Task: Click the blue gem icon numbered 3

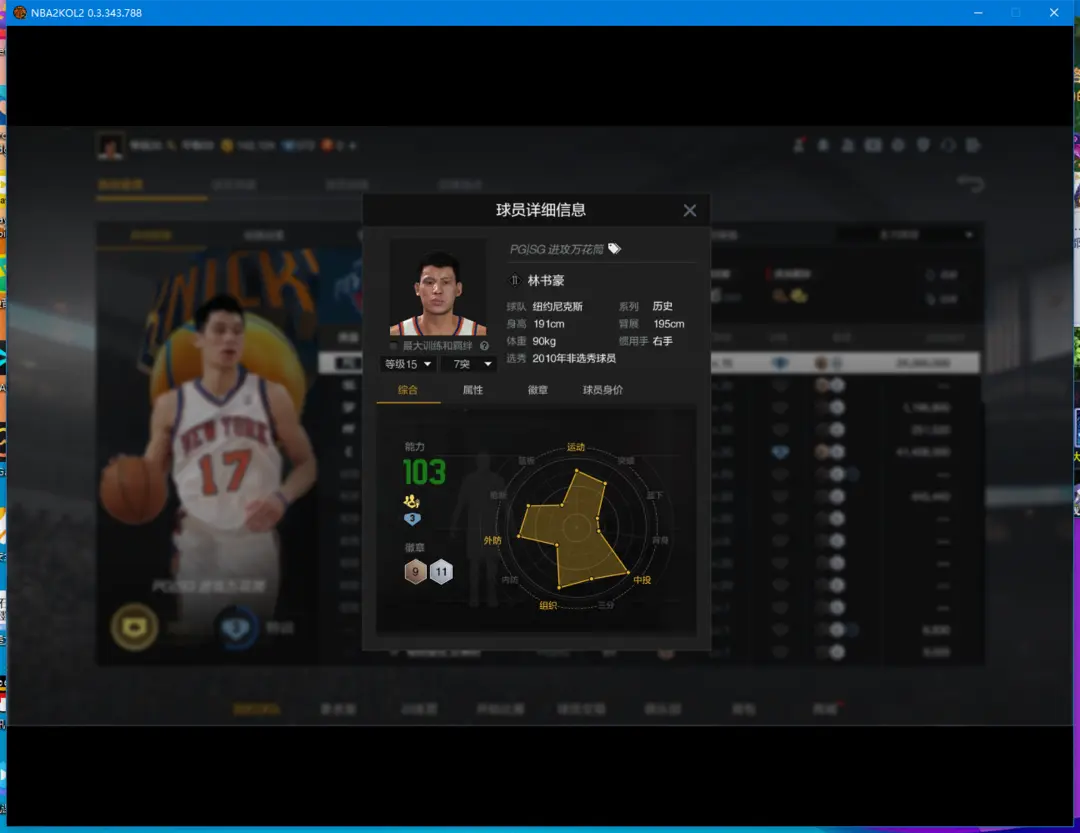Action: click(412, 519)
